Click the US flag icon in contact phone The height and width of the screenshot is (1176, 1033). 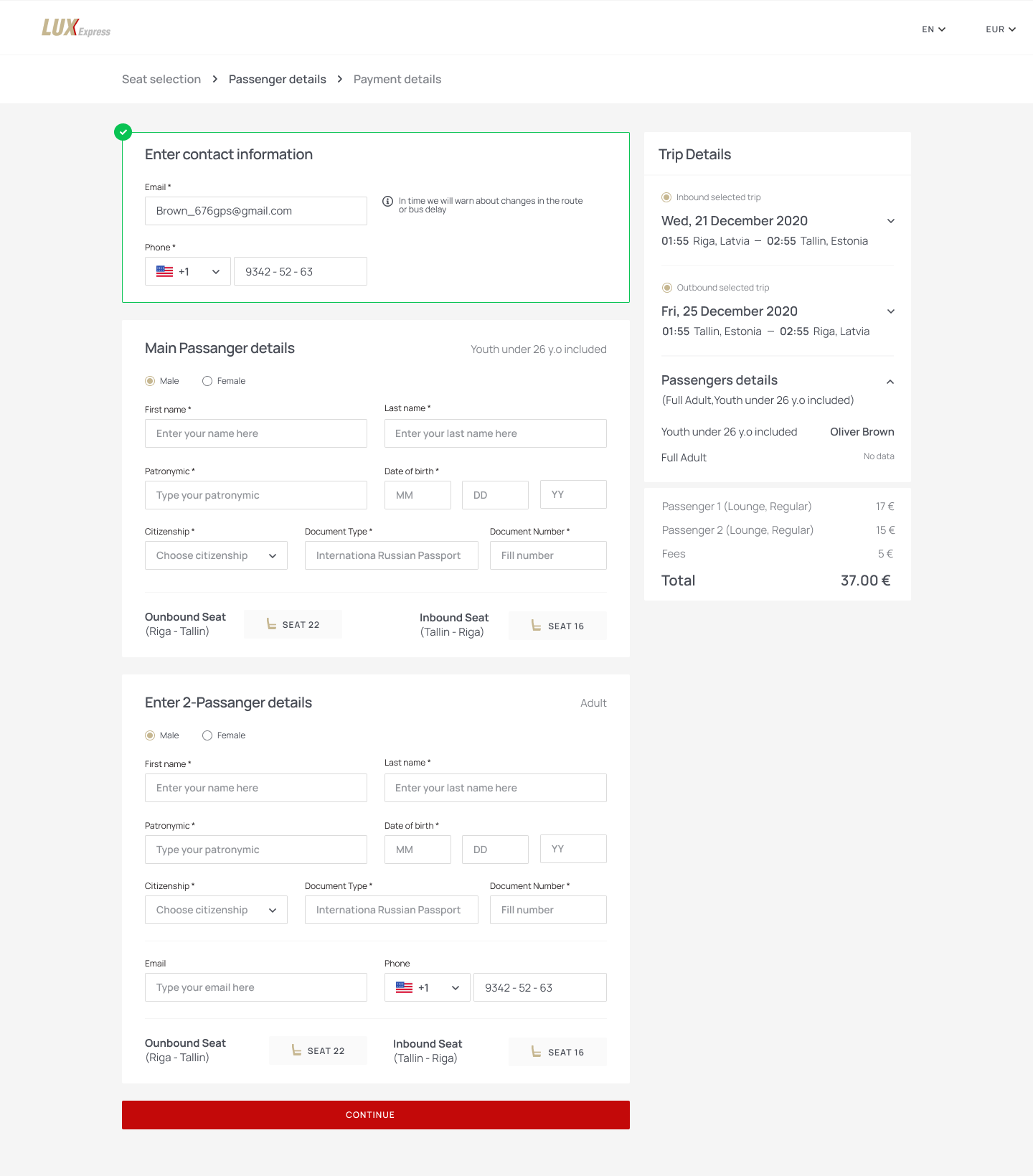click(165, 272)
